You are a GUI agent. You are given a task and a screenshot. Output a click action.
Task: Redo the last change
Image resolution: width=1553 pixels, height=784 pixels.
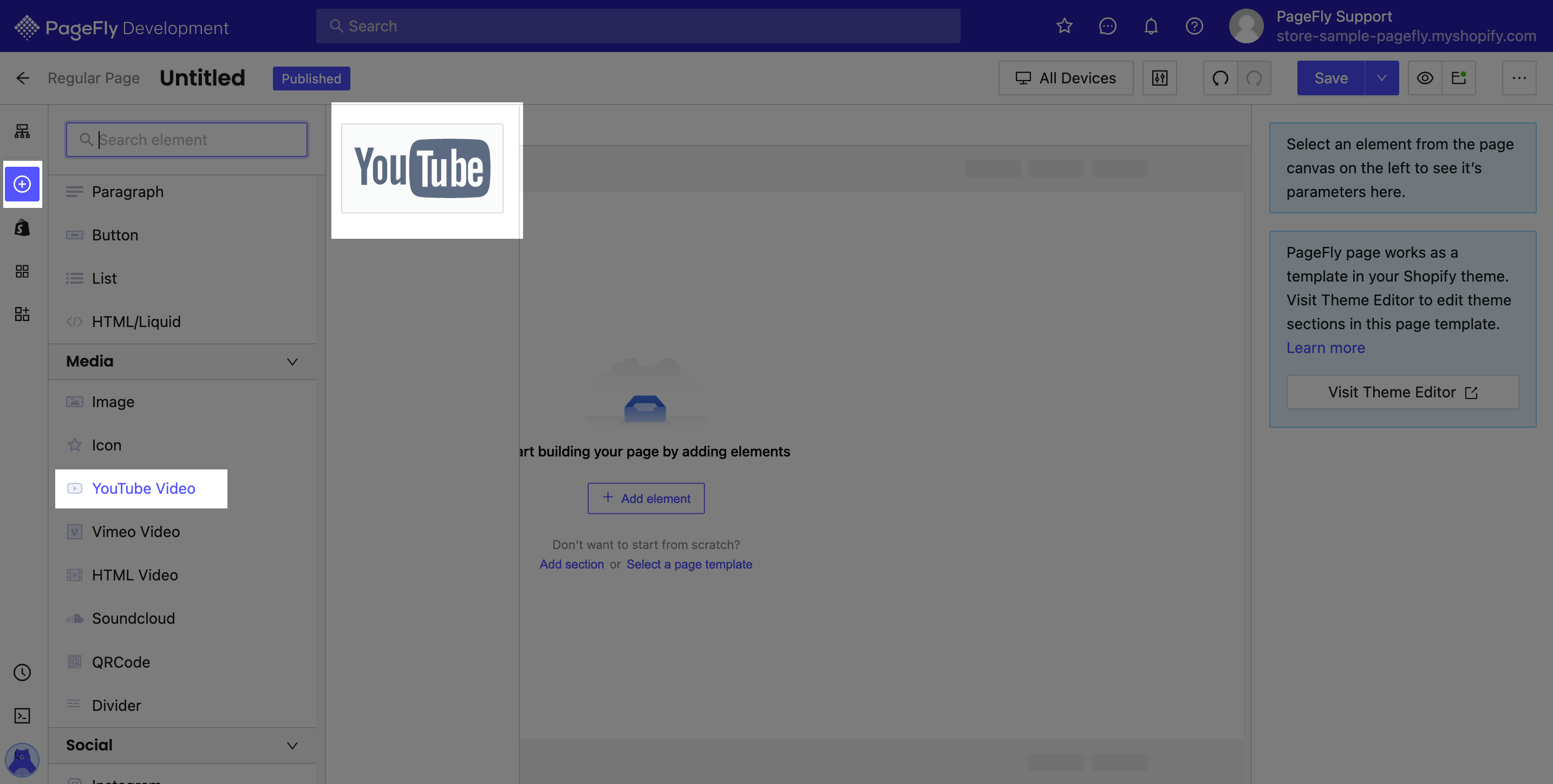click(1254, 78)
